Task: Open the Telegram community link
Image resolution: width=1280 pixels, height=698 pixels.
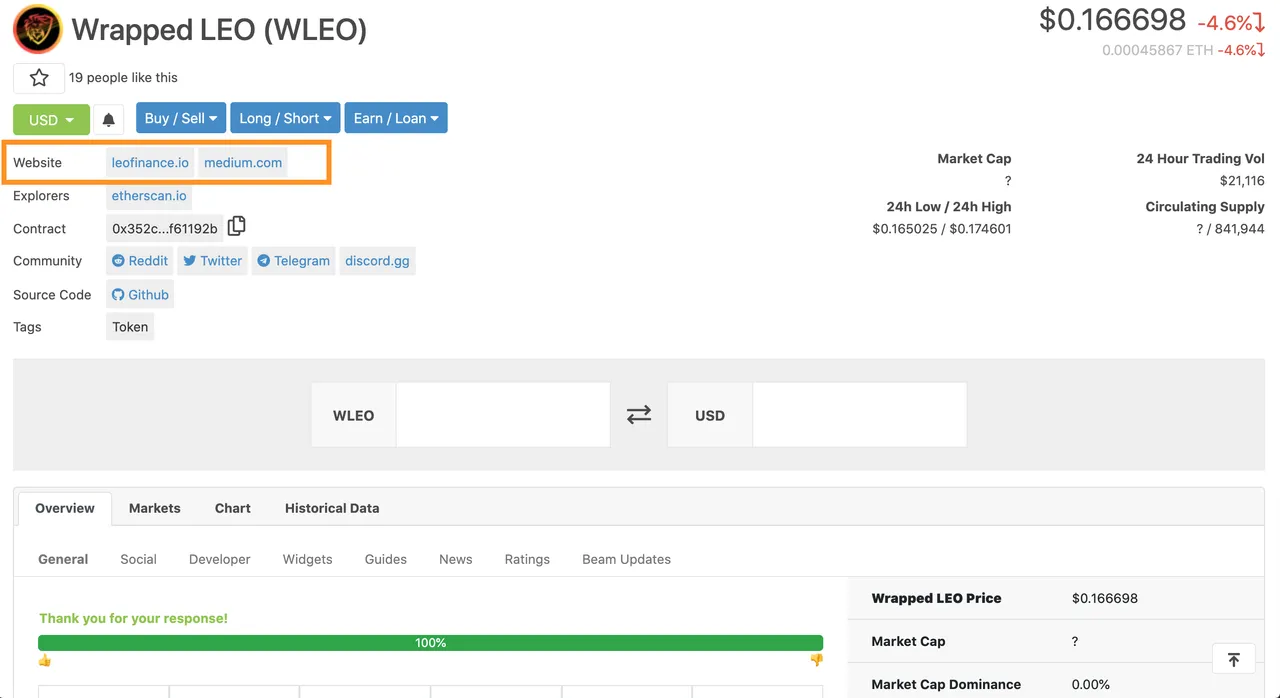Action: (x=293, y=261)
